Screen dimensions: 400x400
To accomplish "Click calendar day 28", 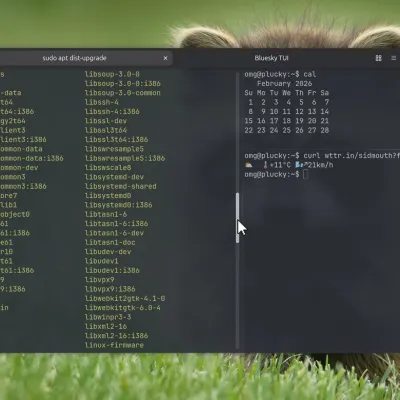I will pyautogui.click(x=324, y=130).
